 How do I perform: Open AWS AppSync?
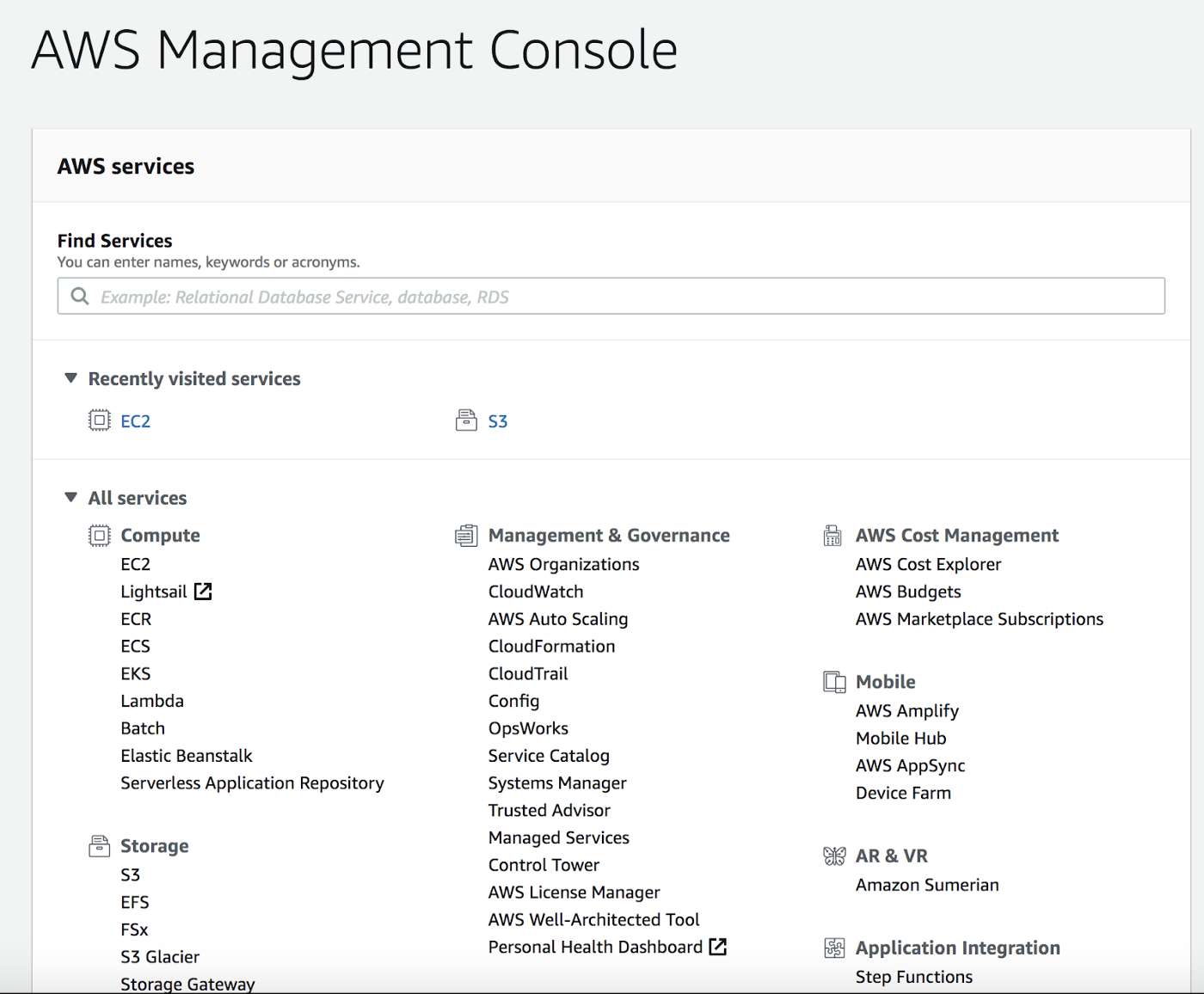911,765
